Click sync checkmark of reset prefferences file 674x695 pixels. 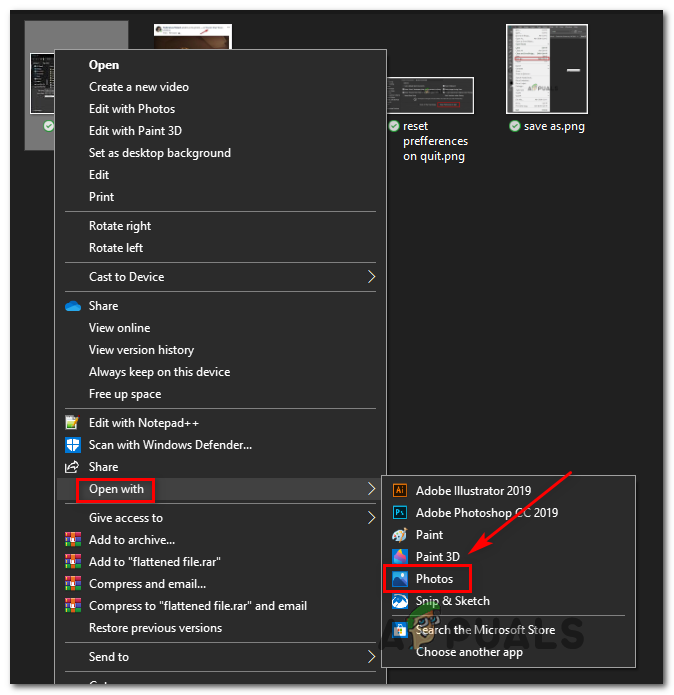(x=394, y=126)
